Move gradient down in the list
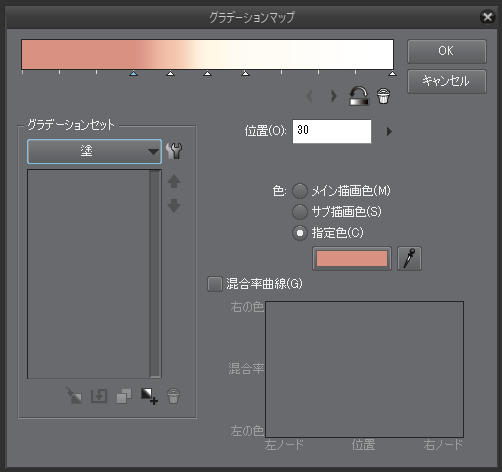The height and width of the screenshot is (472, 502). (174, 206)
